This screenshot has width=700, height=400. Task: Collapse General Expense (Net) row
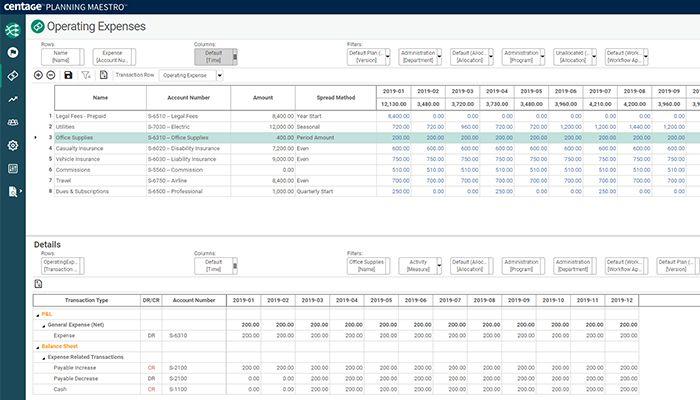tap(44, 326)
